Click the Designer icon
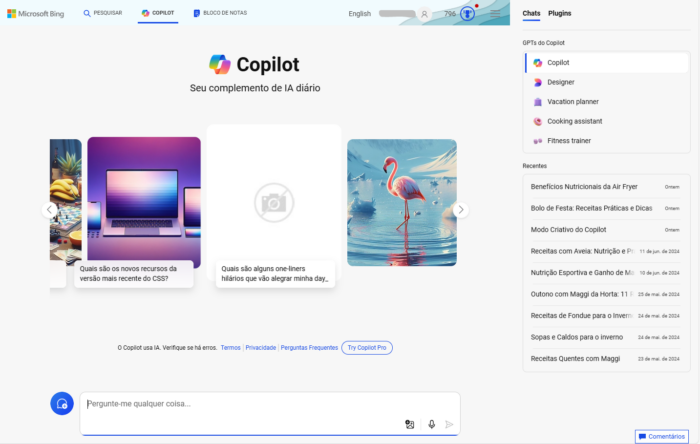700x444 pixels. (x=538, y=82)
